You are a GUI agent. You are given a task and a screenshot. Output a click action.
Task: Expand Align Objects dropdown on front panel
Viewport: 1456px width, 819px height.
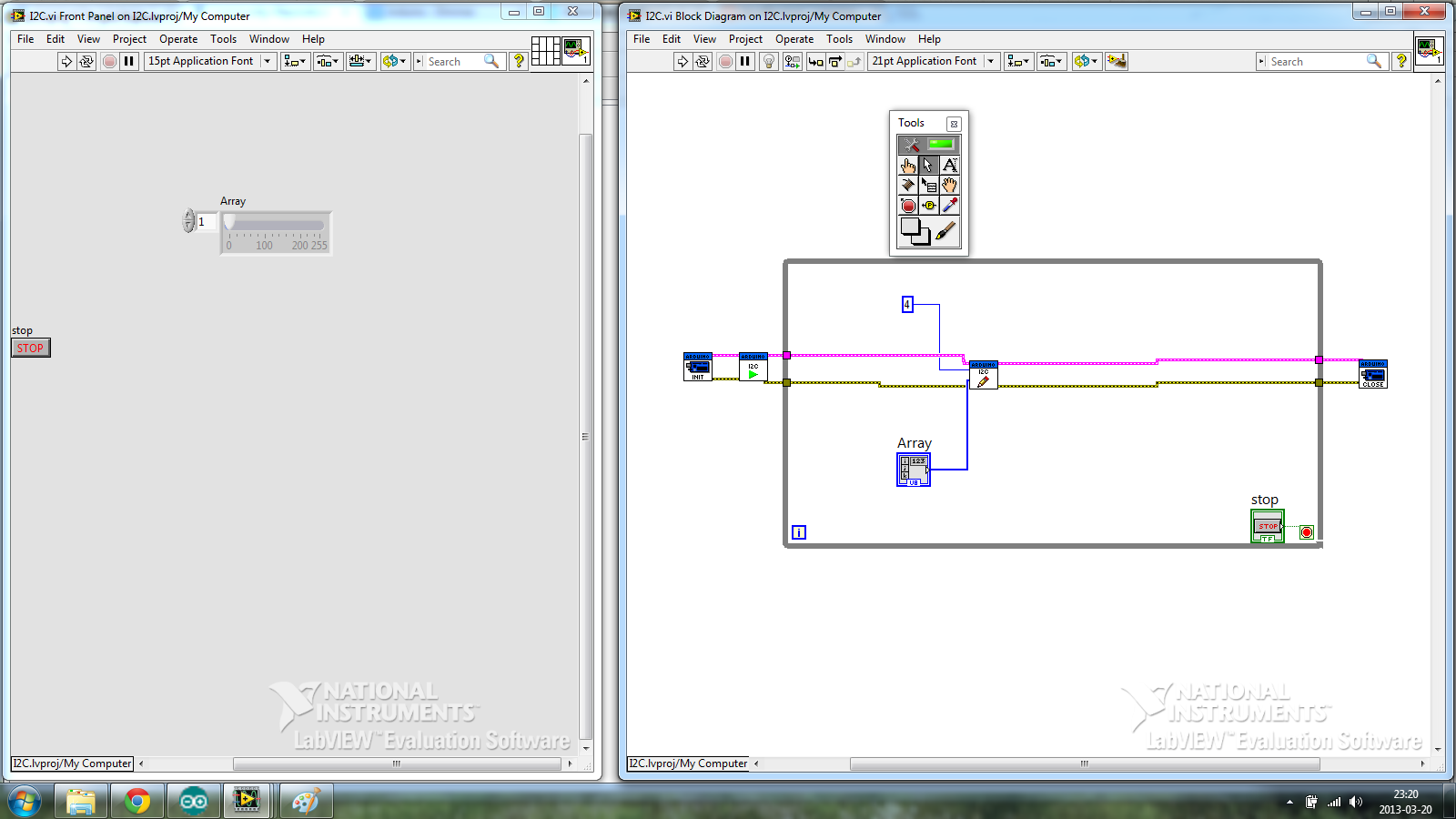pos(294,61)
